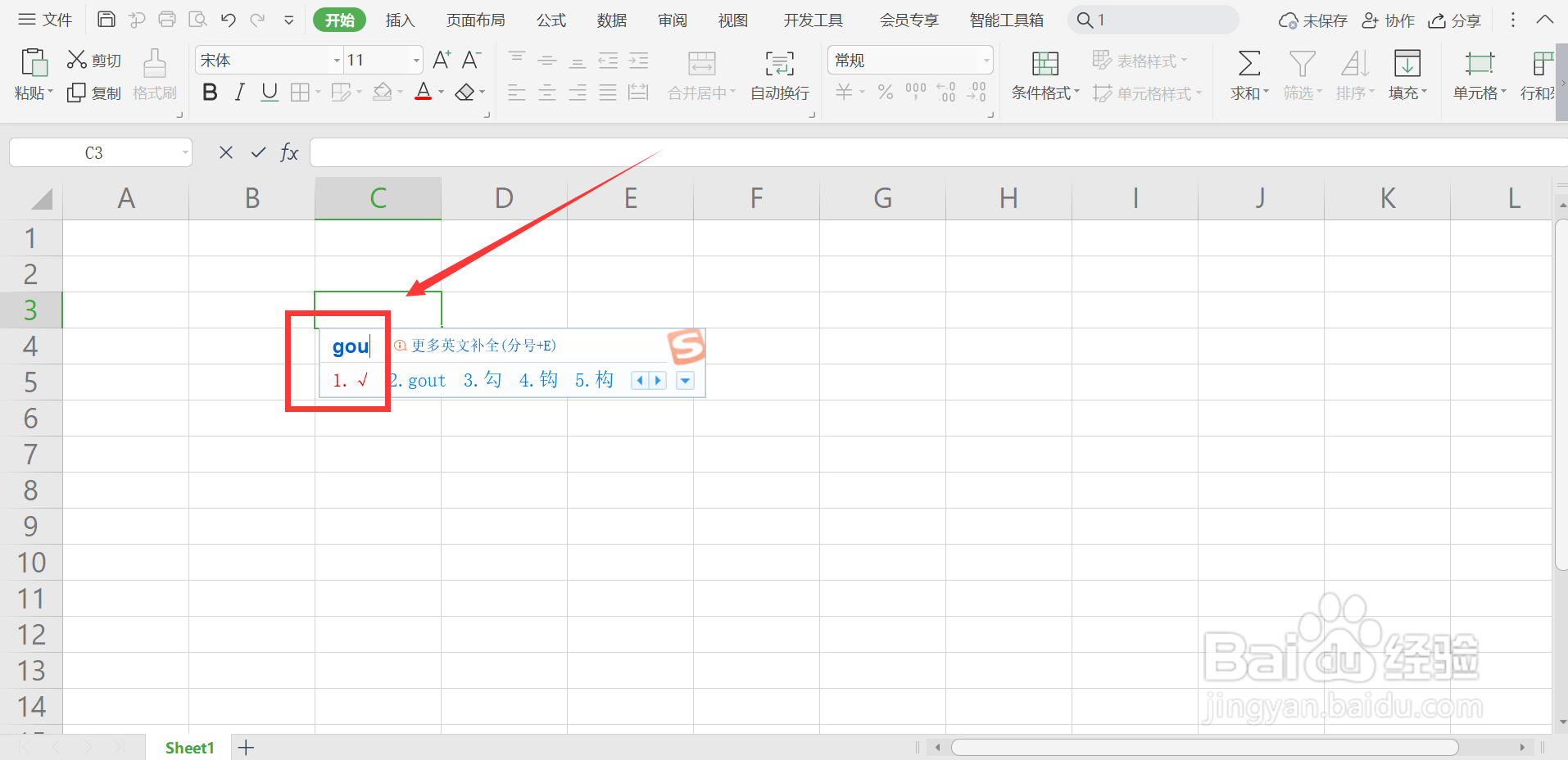Apply percent style format

886,92
